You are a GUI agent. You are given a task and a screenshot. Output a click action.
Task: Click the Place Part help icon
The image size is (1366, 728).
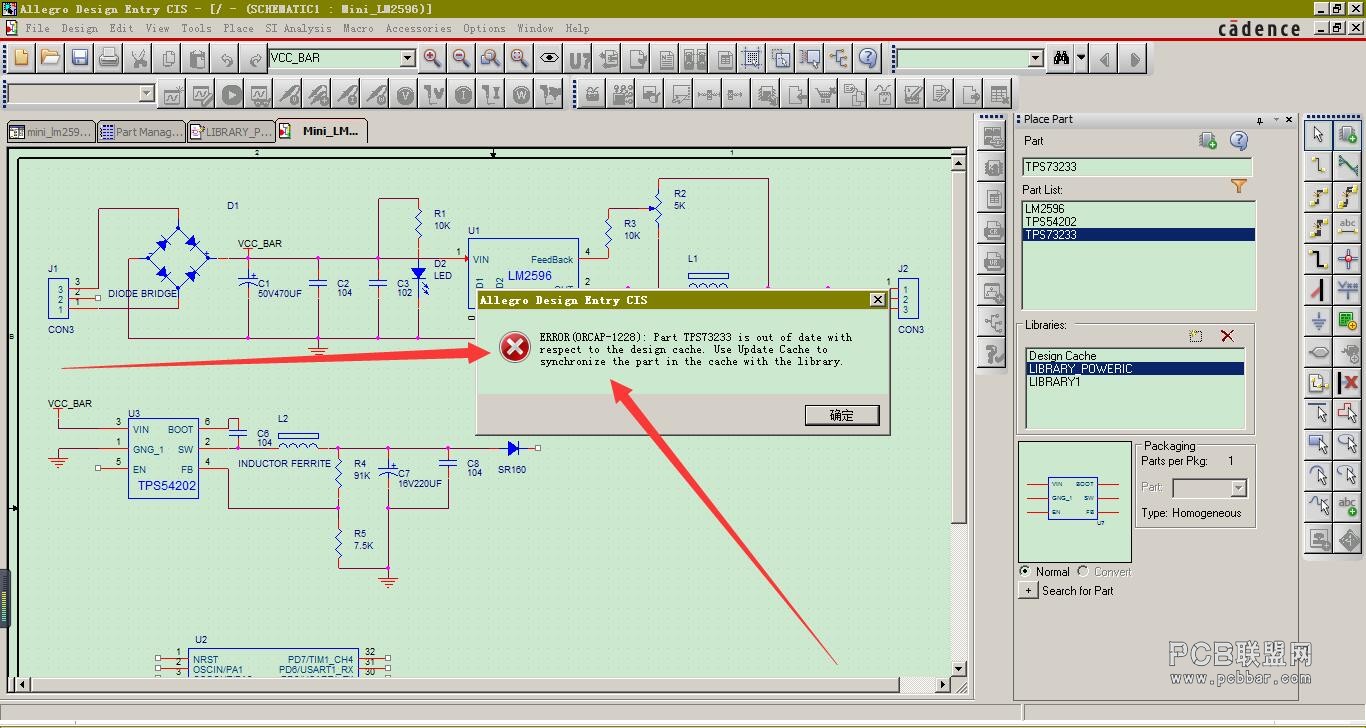pyautogui.click(x=1239, y=141)
